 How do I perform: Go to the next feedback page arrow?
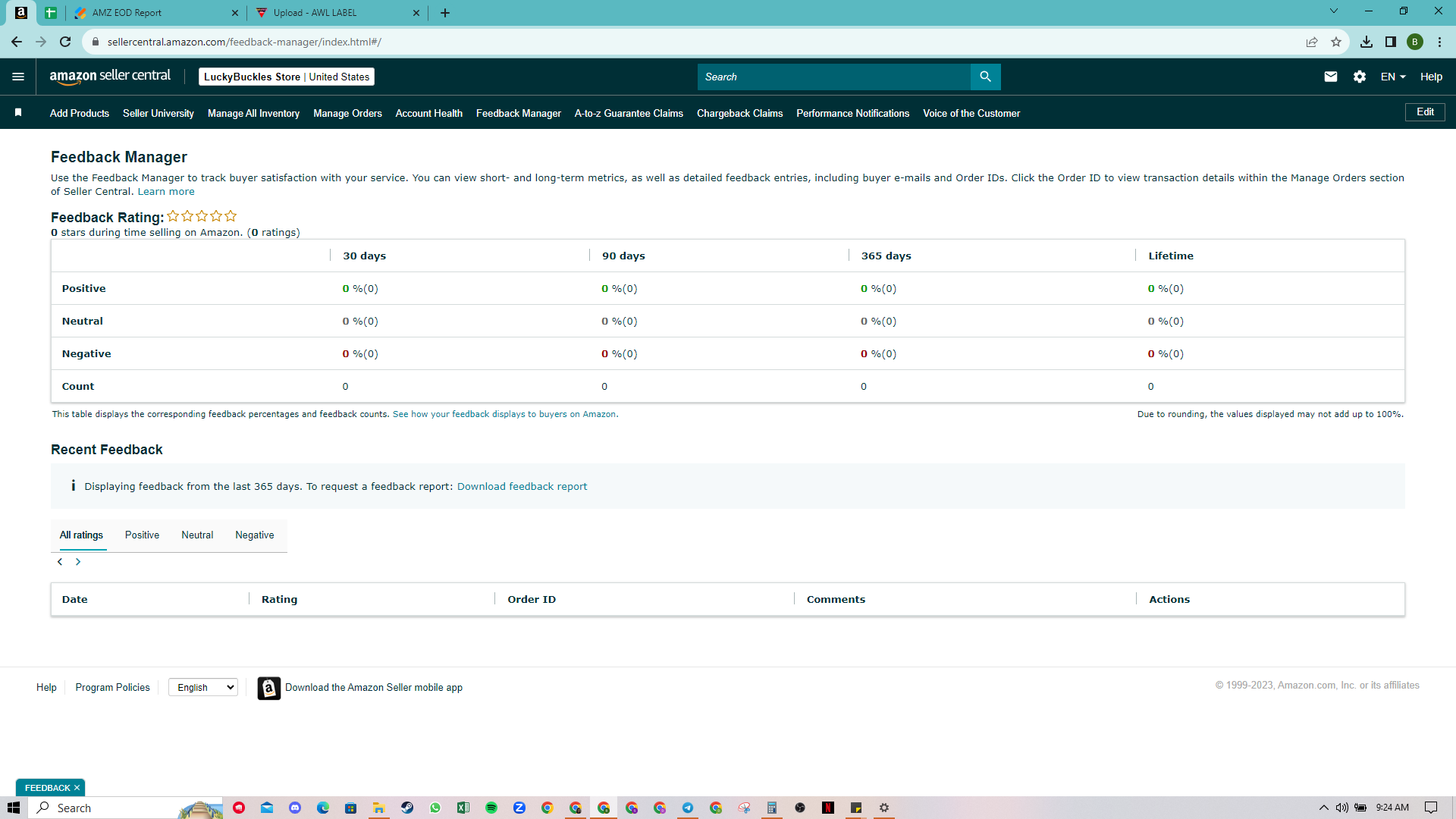click(77, 562)
